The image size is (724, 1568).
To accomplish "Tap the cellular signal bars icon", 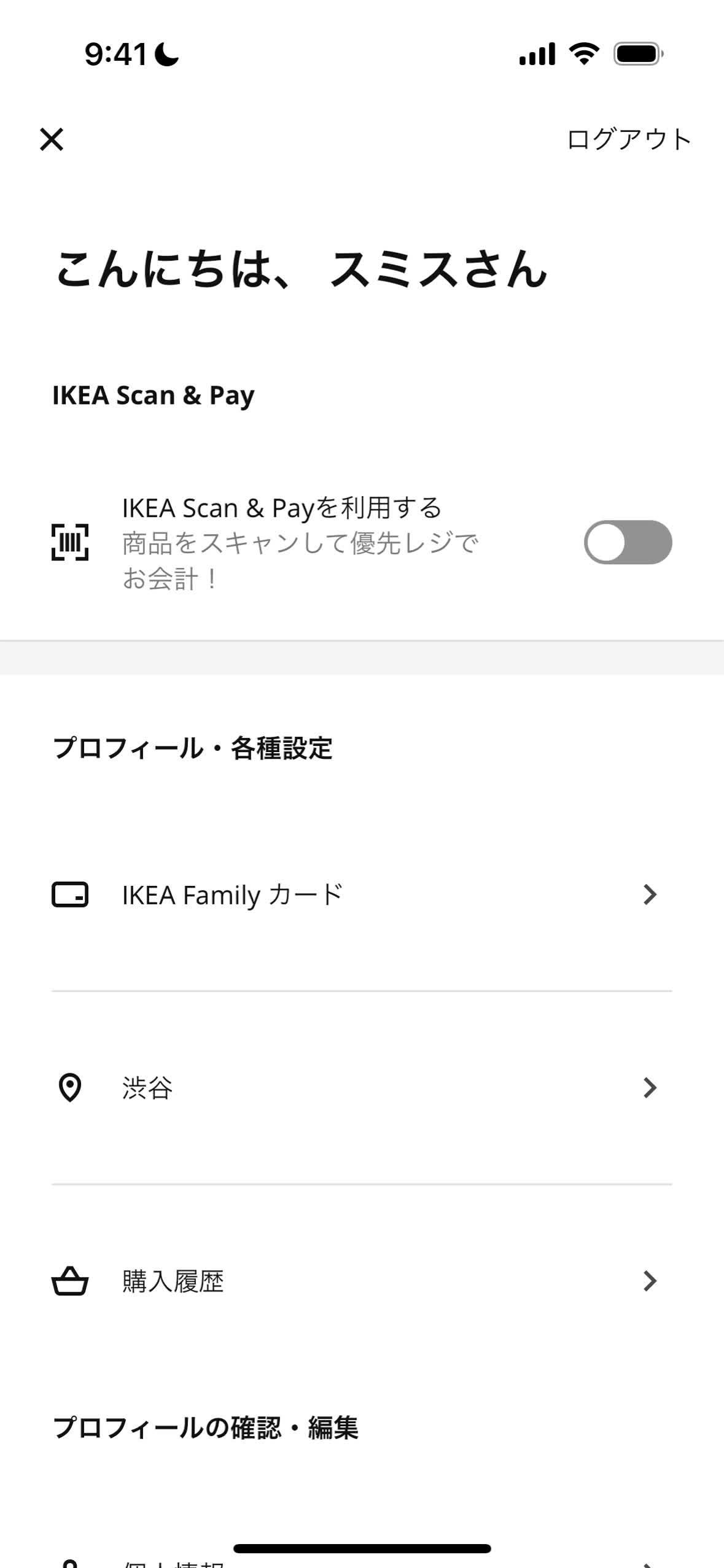I will coord(537,54).
